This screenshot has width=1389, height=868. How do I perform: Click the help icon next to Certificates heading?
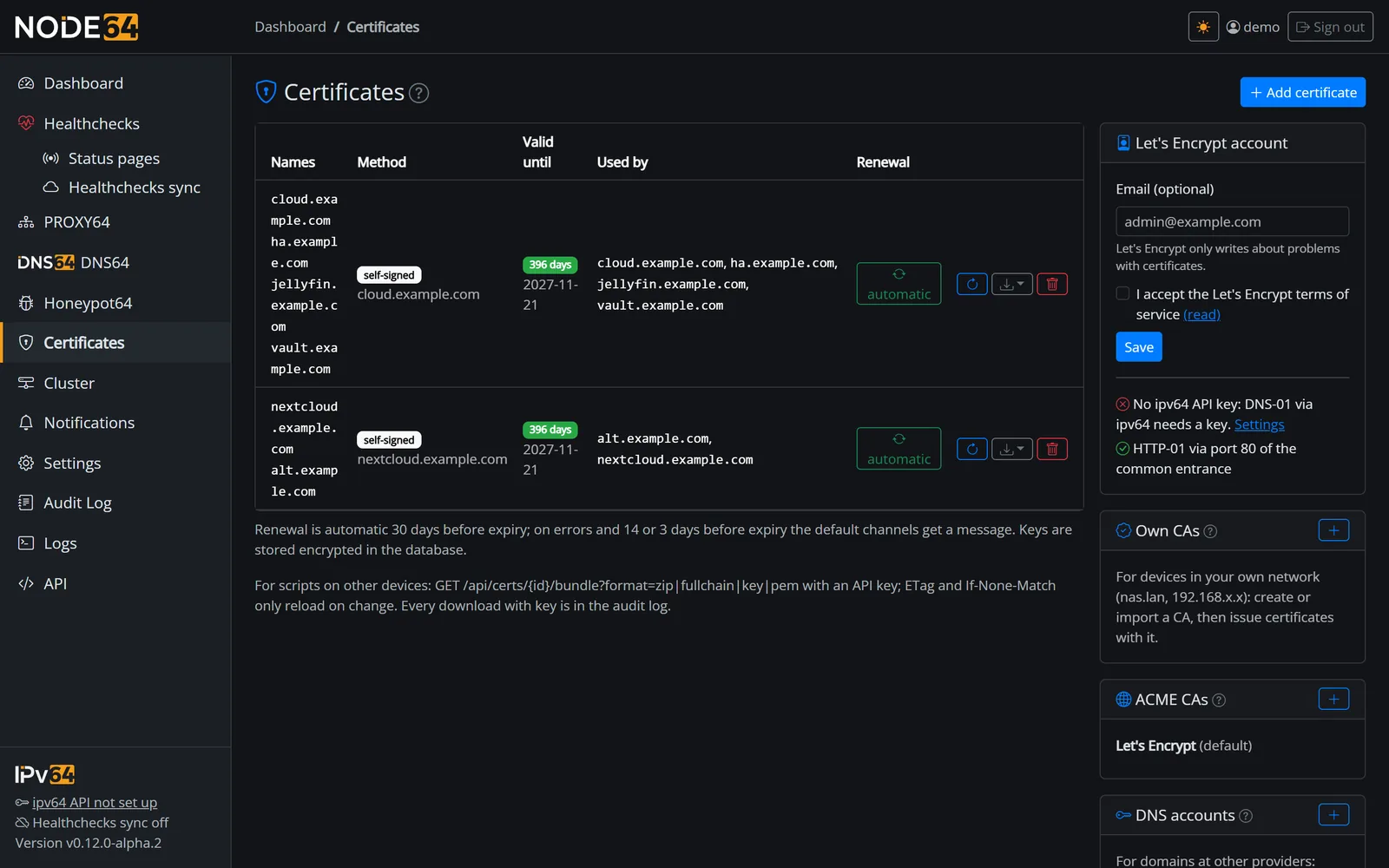(418, 93)
